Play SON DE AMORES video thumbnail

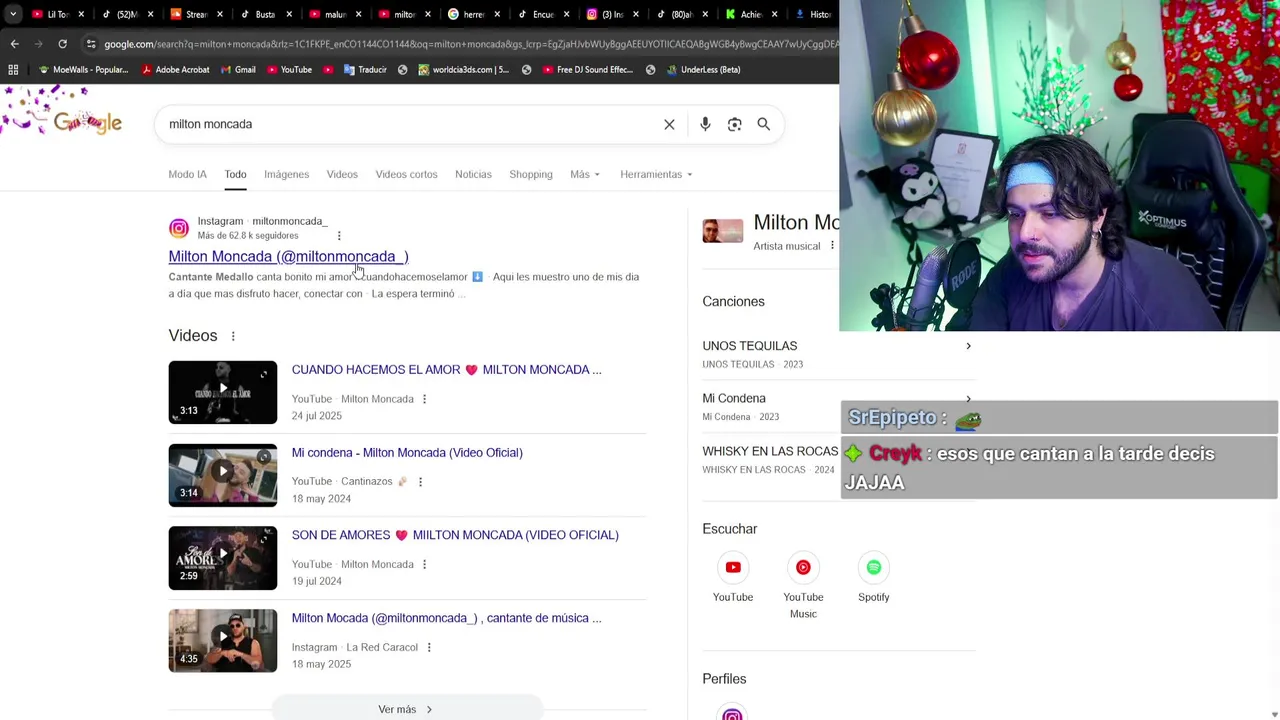223,558
